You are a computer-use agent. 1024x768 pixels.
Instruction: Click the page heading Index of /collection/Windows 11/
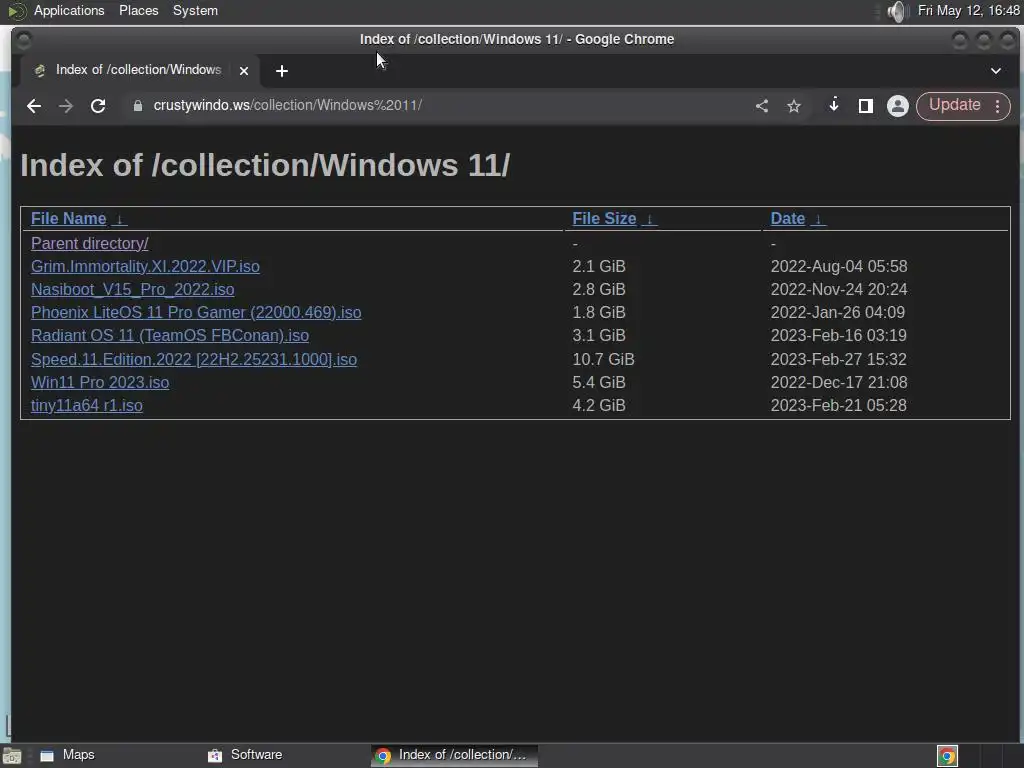tap(264, 165)
